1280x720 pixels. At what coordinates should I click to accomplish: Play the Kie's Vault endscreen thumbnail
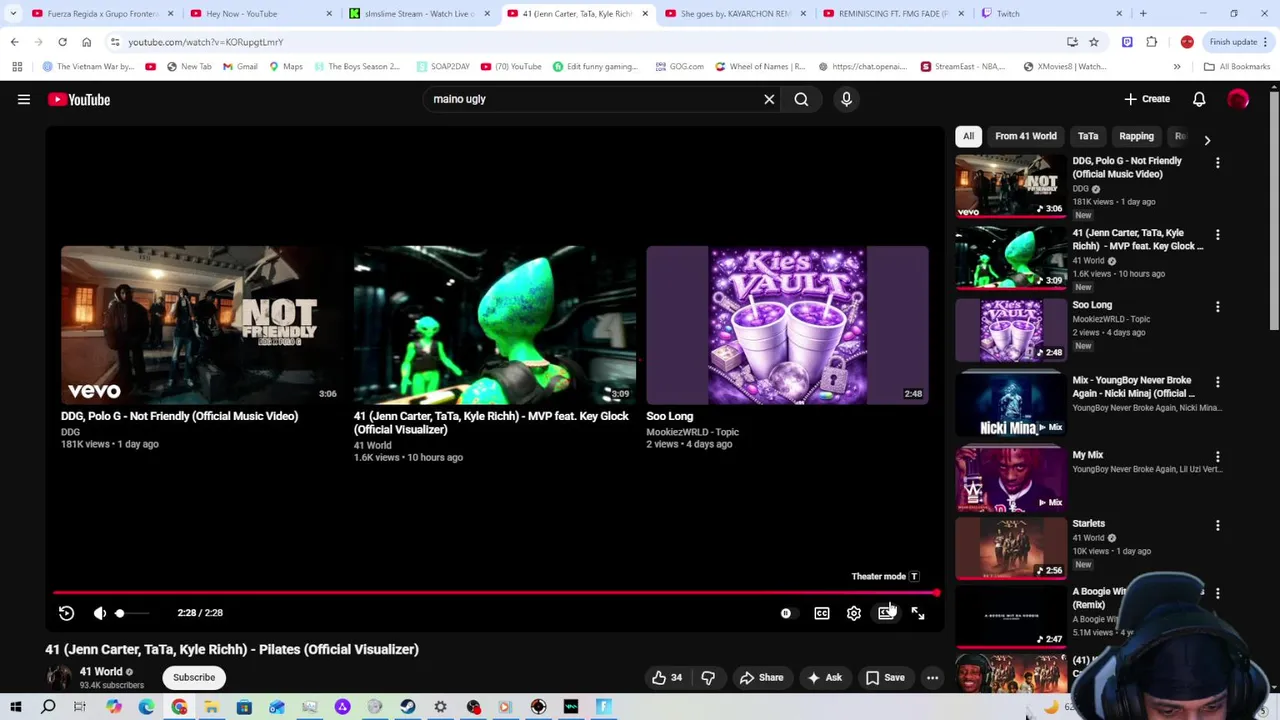coord(787,325)
